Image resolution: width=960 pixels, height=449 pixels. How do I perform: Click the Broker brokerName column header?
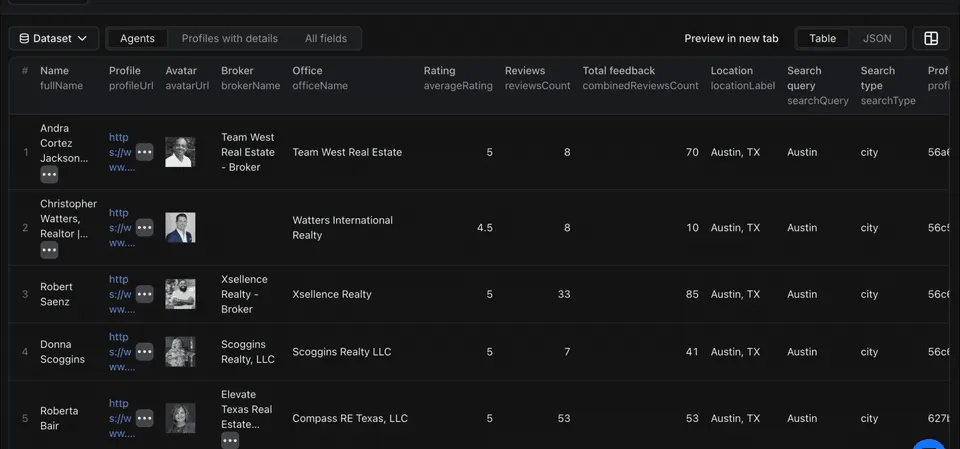[x=250, y=78]
